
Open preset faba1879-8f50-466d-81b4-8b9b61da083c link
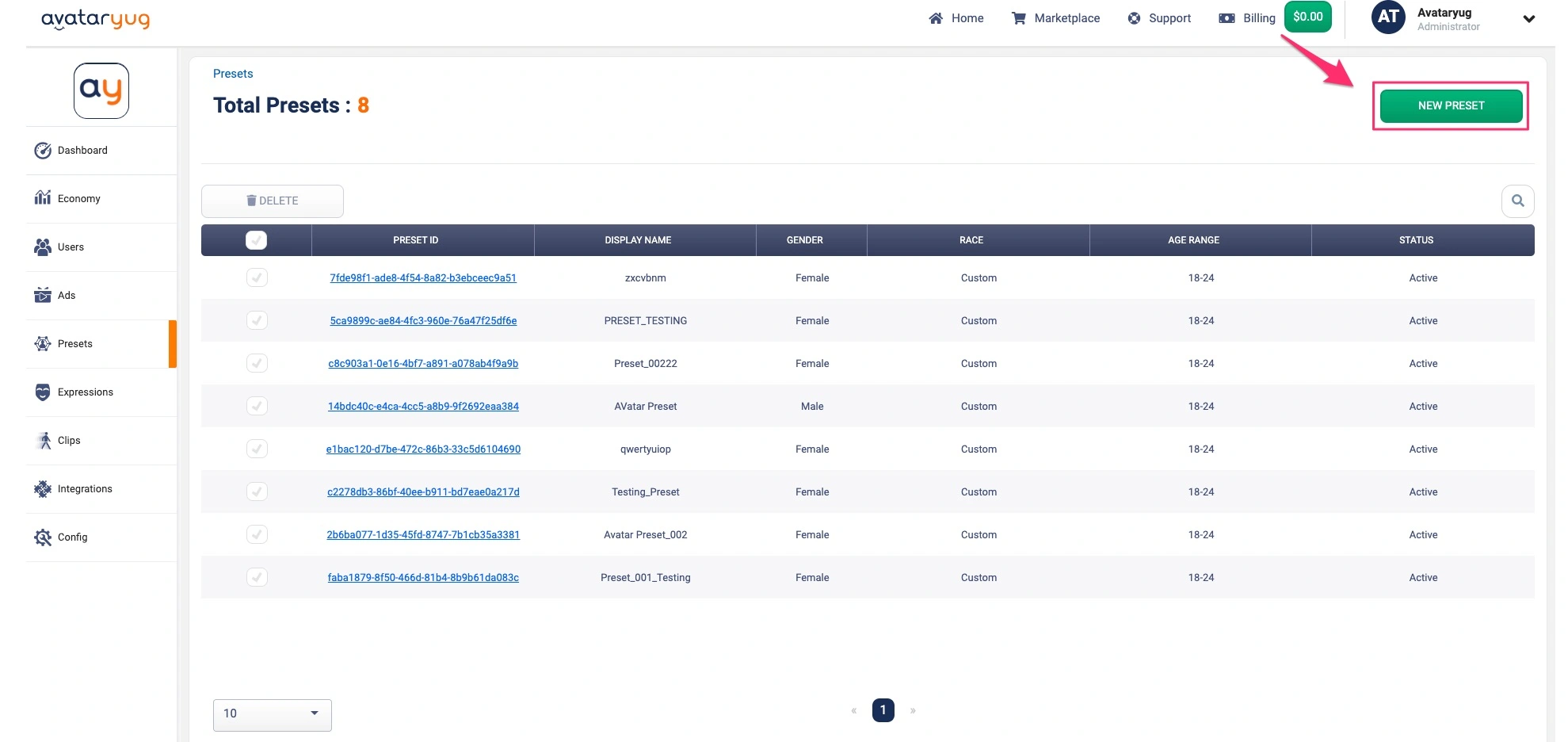click(423, 577)
